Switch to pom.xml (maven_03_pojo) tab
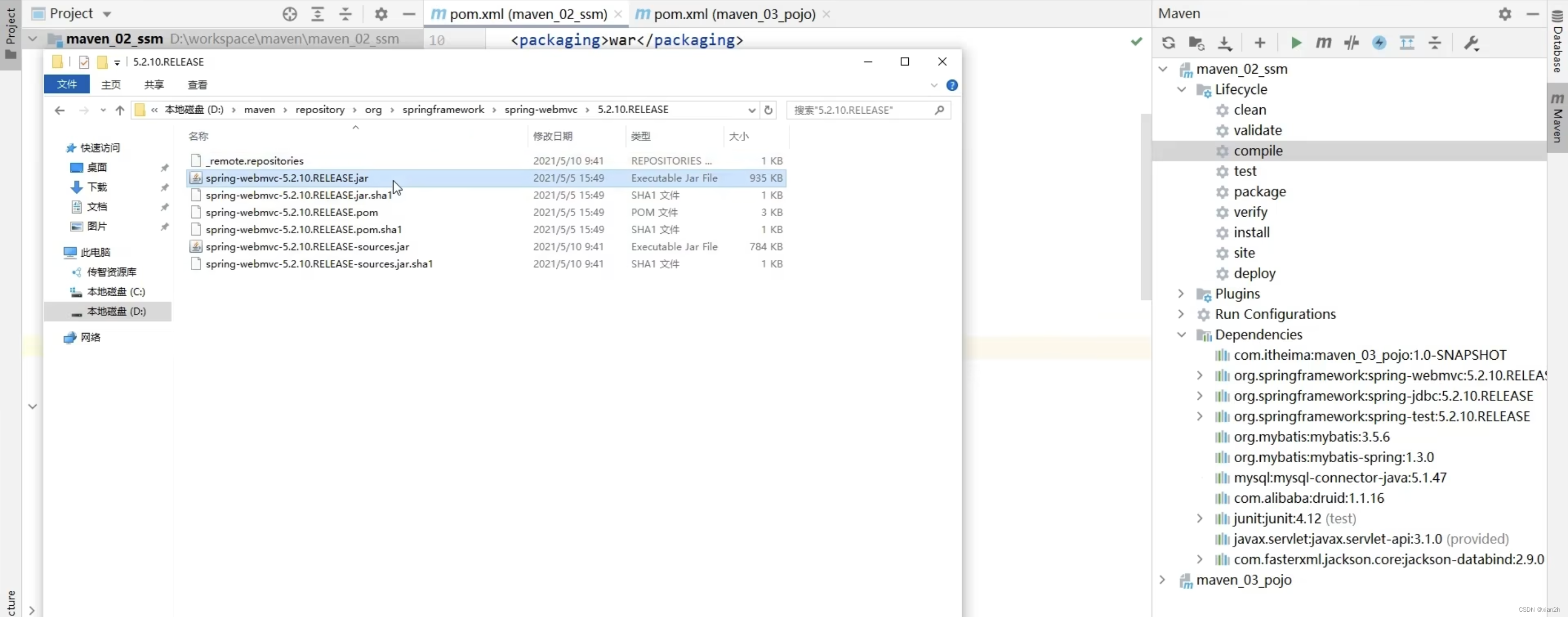Screen dimensions: 1568x617 point(733,14)
